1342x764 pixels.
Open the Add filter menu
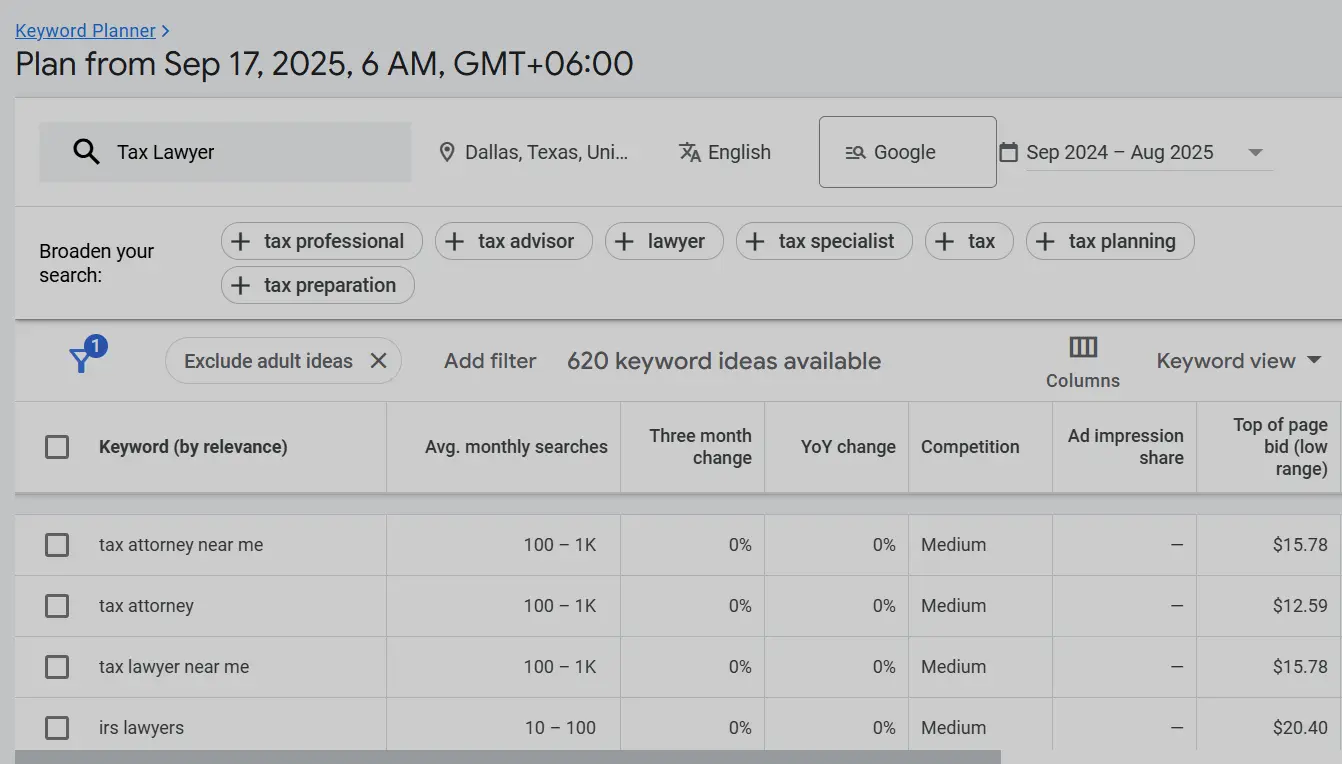(x=490, y=360)
